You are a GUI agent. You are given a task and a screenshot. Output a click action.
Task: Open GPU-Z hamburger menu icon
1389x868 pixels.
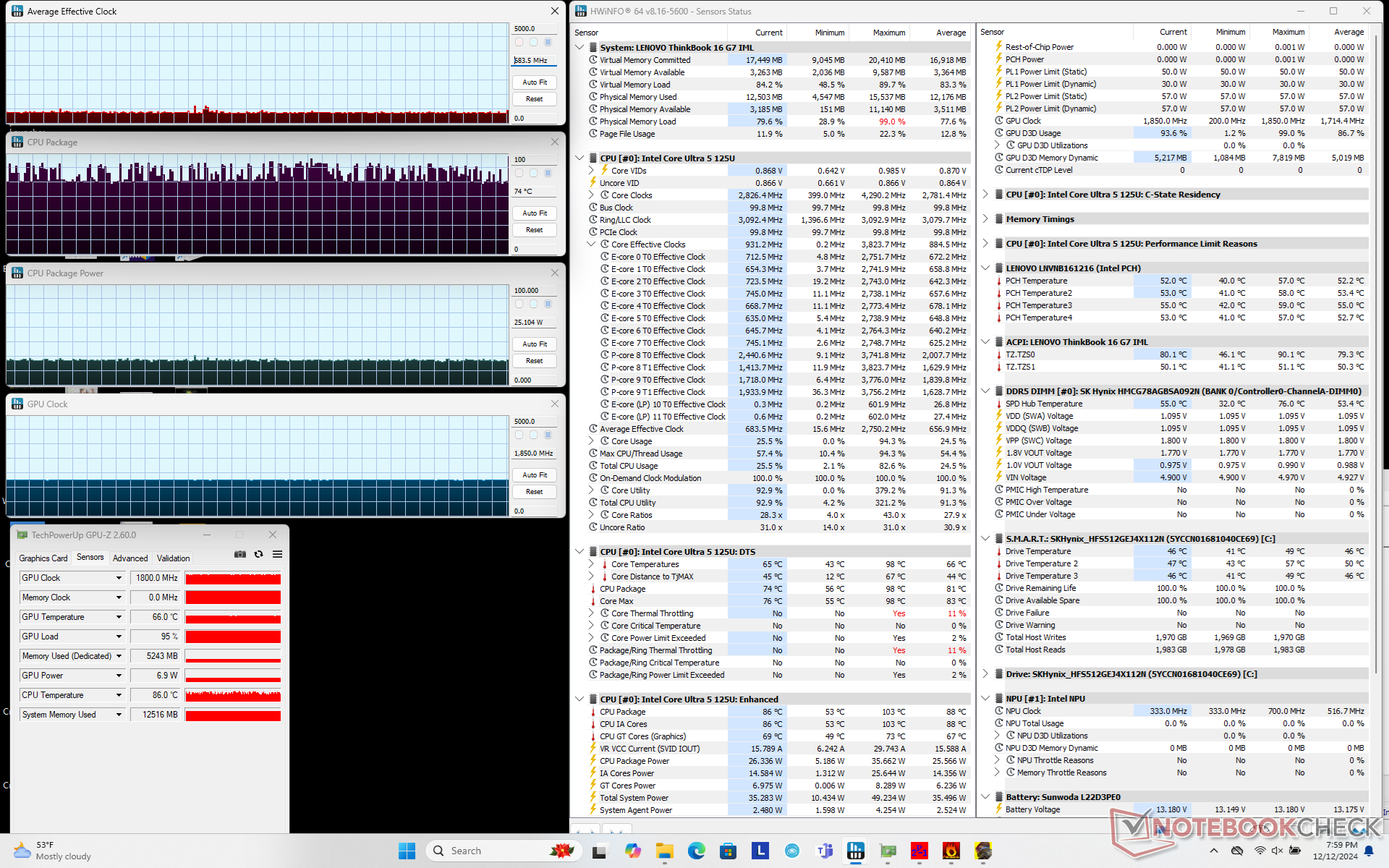[277, 555]
